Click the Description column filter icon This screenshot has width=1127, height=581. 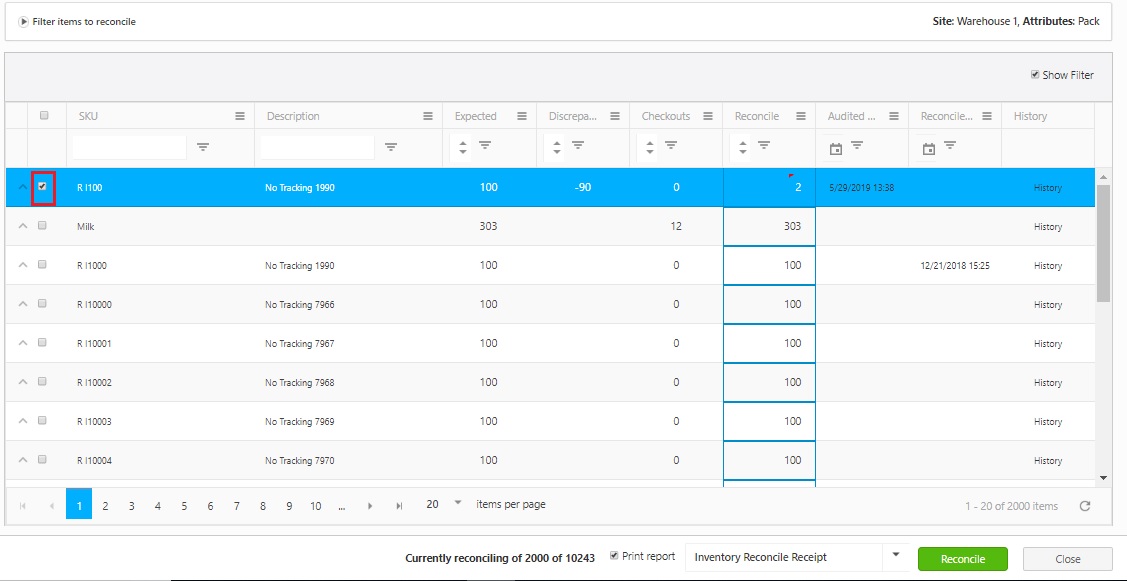(x=391, y=147)
